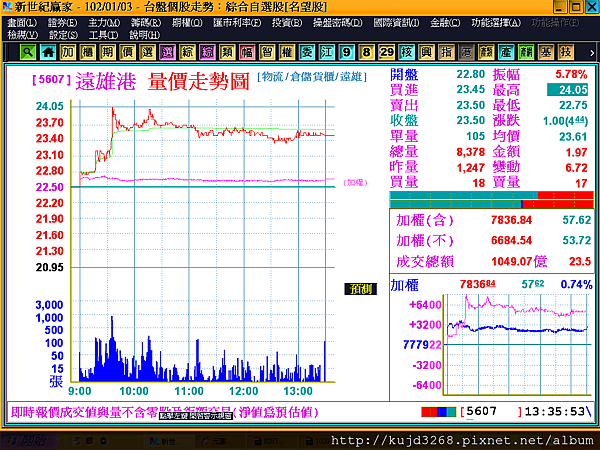Viewport: 600px width, 450px height.
Task: Select the 期 toolbar icon
Action: click(108, 52)
